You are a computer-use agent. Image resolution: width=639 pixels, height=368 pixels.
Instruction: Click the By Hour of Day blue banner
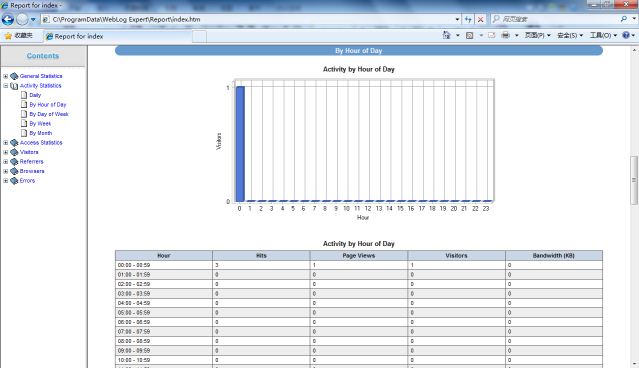359,51
